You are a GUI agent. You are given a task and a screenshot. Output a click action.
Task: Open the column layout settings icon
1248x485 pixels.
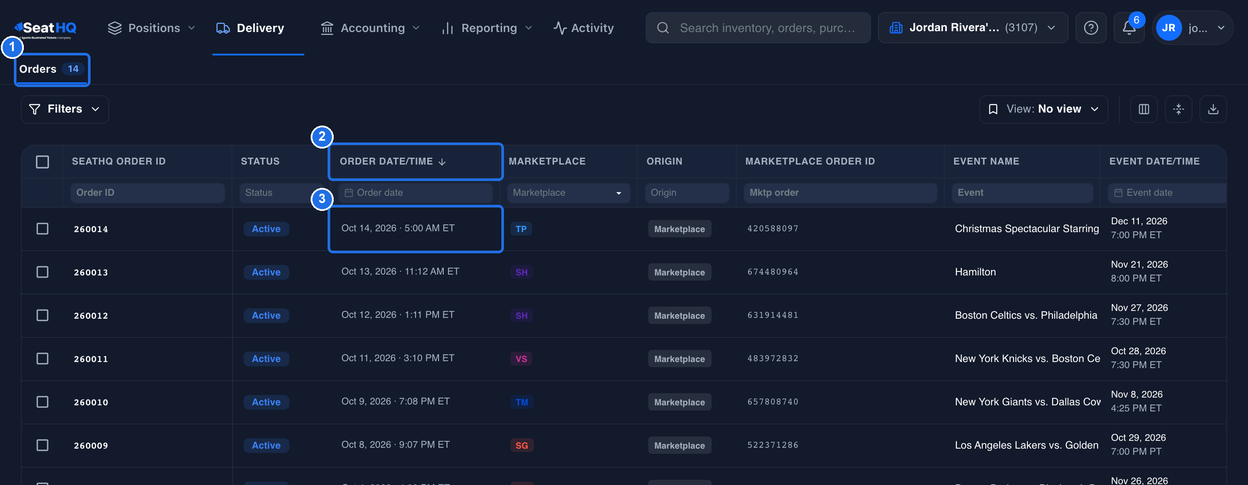[x=1144, y=109]
